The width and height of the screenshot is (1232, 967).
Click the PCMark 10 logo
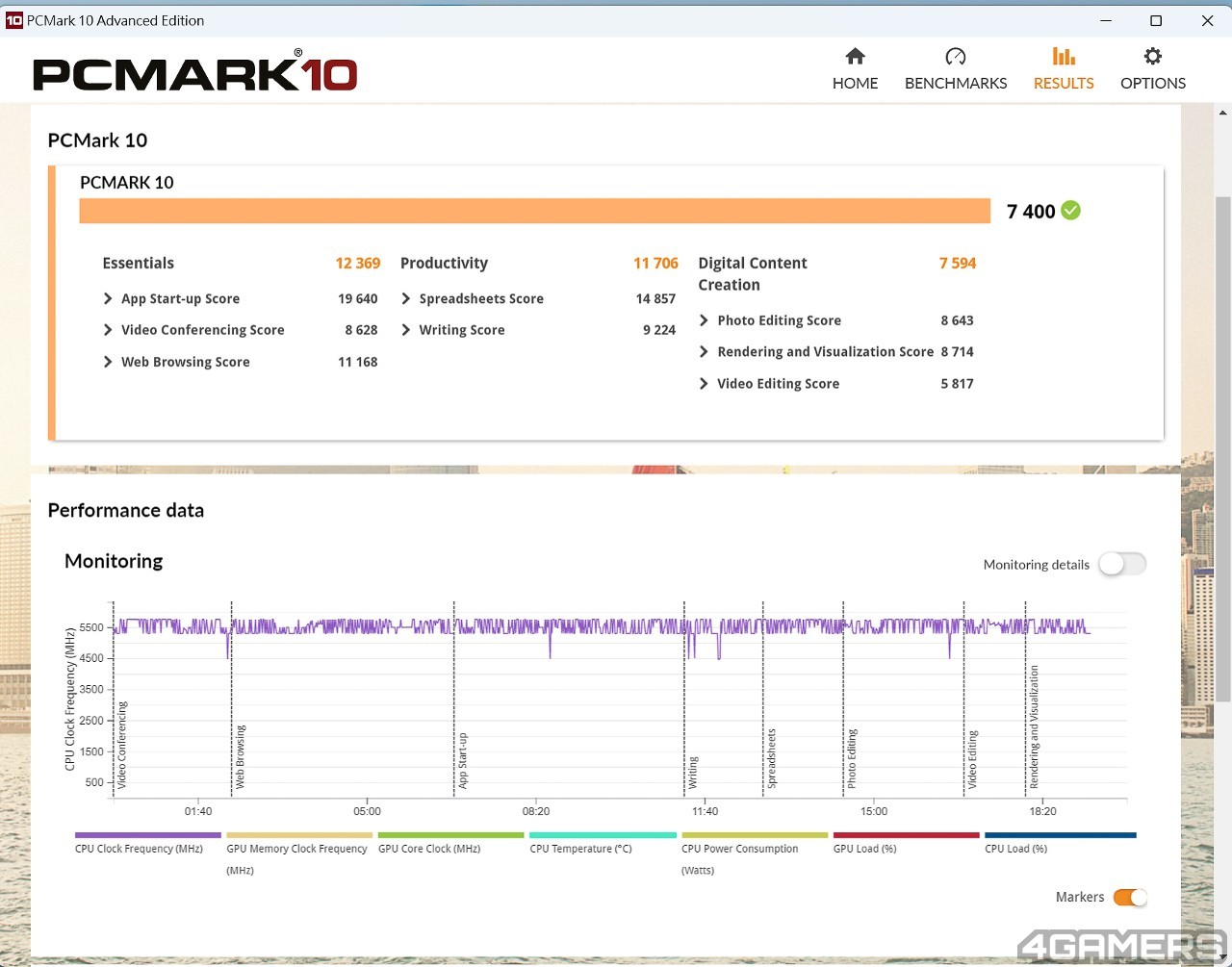pos(195,73)
